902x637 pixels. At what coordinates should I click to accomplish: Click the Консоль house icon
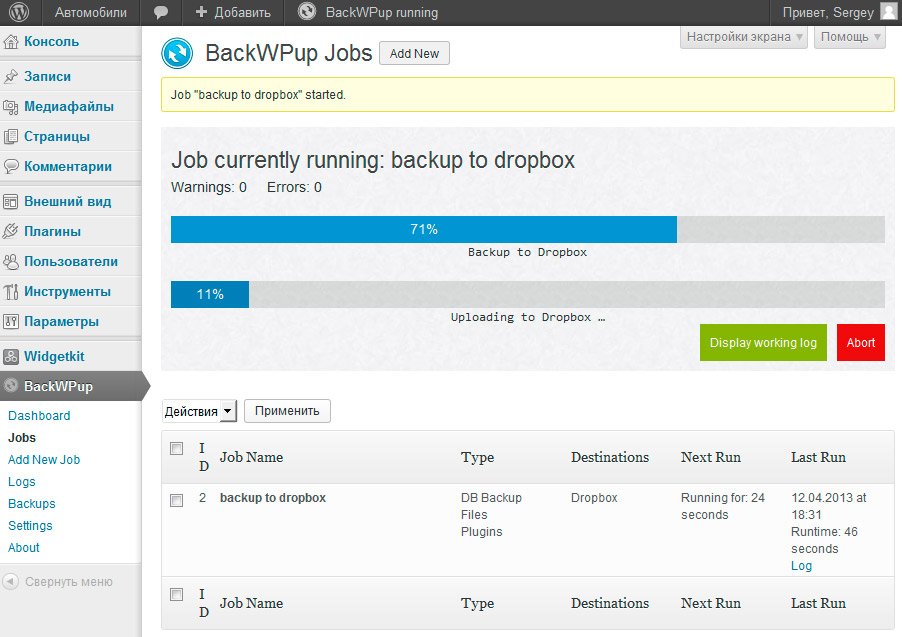click(11, 41)
